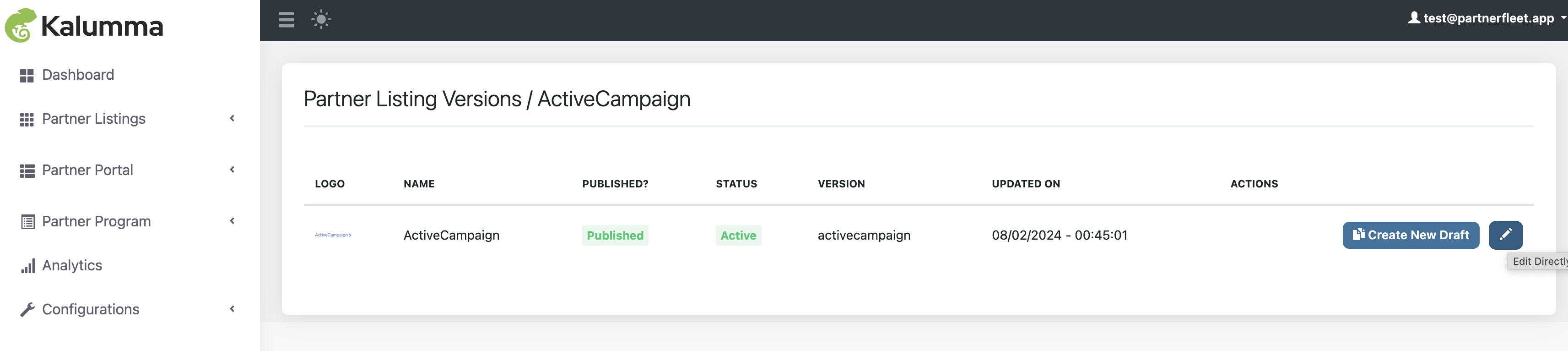Click the LOGO column header

[330, 184]
